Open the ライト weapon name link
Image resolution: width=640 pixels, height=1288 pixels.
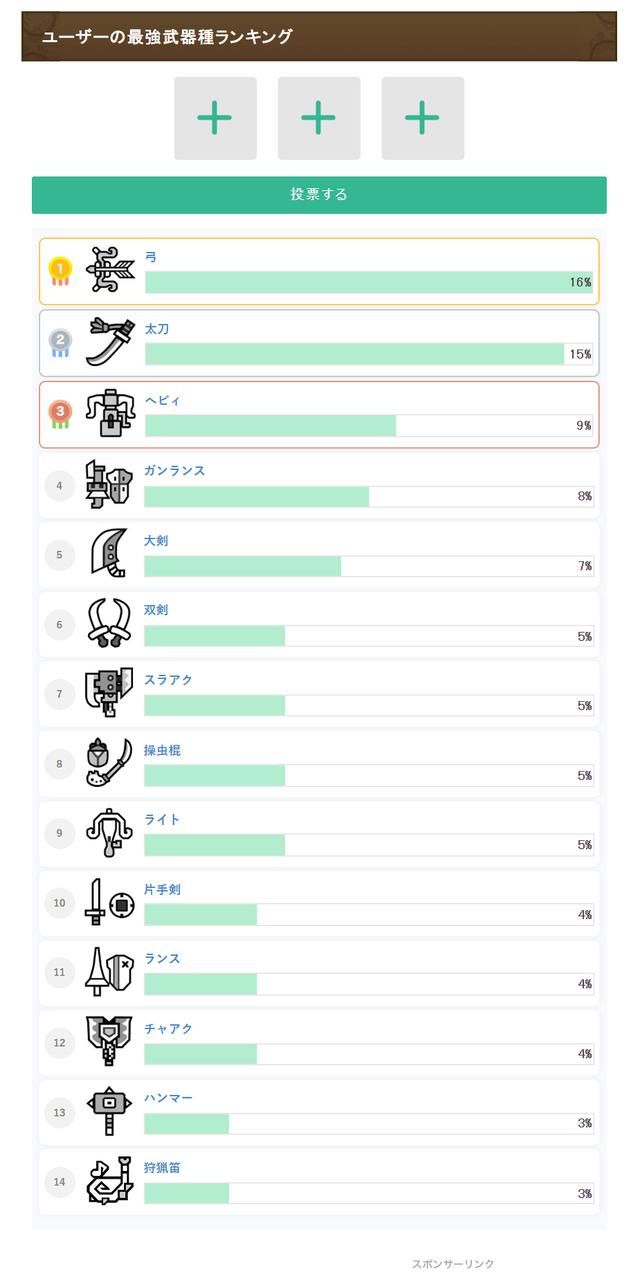click(x=162, y=820)
